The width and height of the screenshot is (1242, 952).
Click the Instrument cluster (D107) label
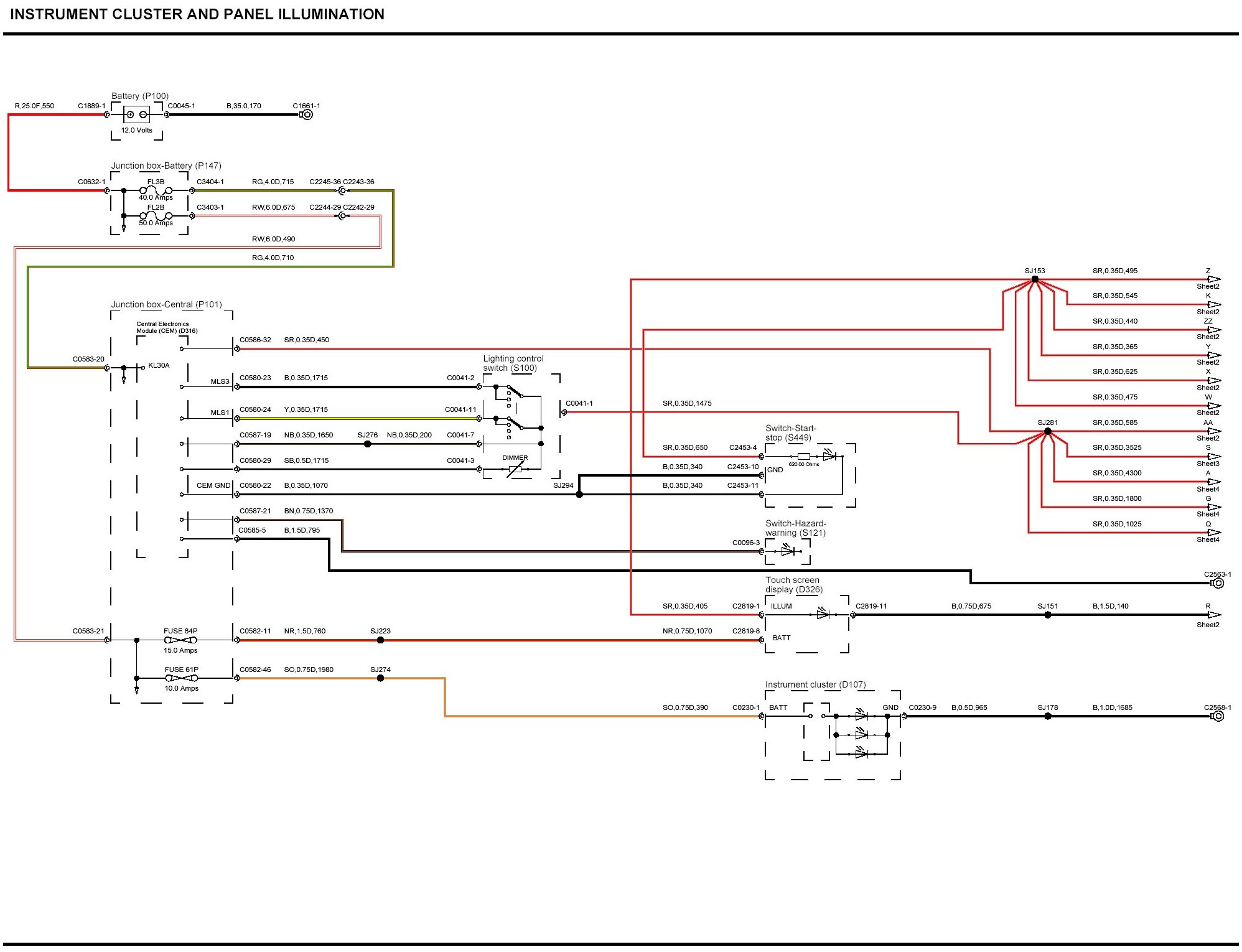pos(815,684)
